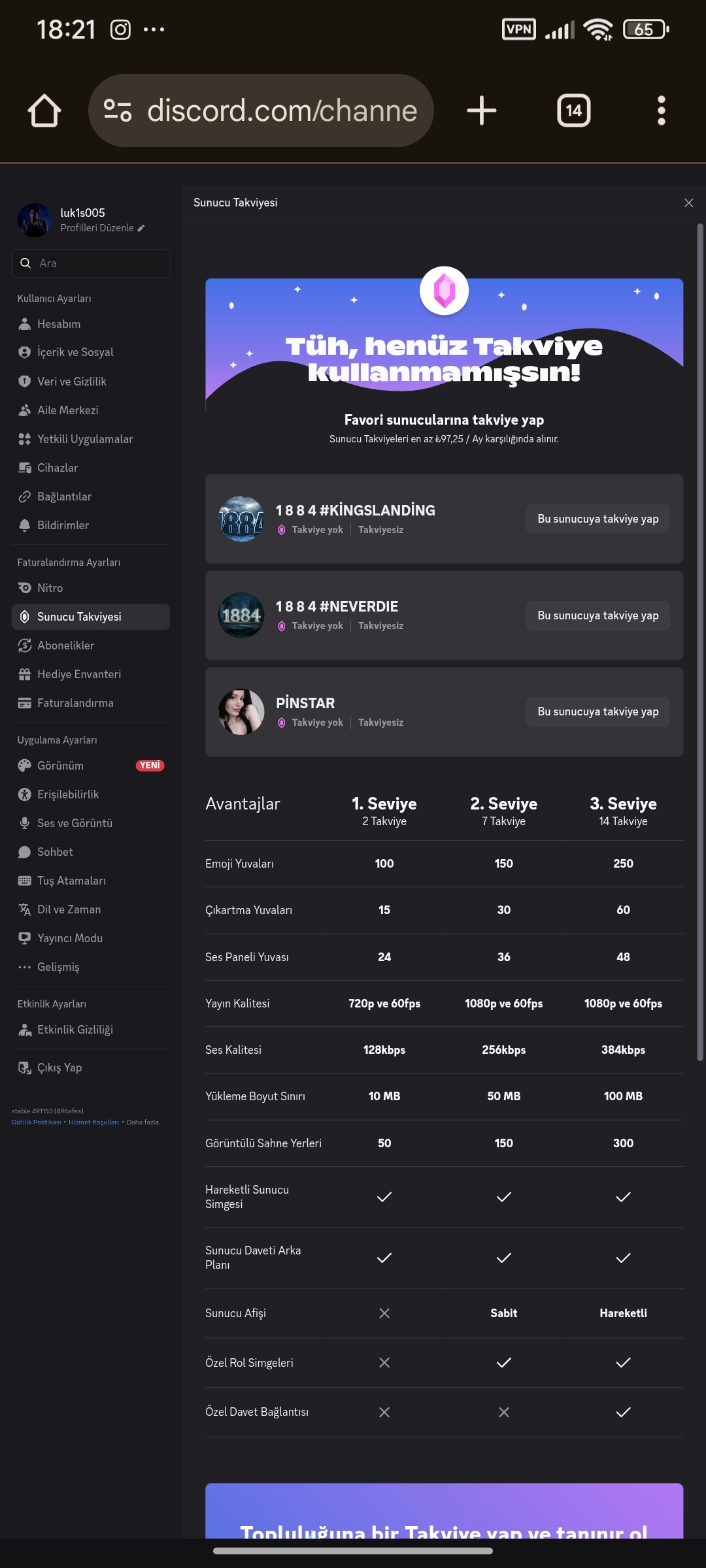The height and width of the screenshot is (1568, 706).
Task: Click the Ses ve Görüntü microphone icon
Action: click(x=24, y=823)
